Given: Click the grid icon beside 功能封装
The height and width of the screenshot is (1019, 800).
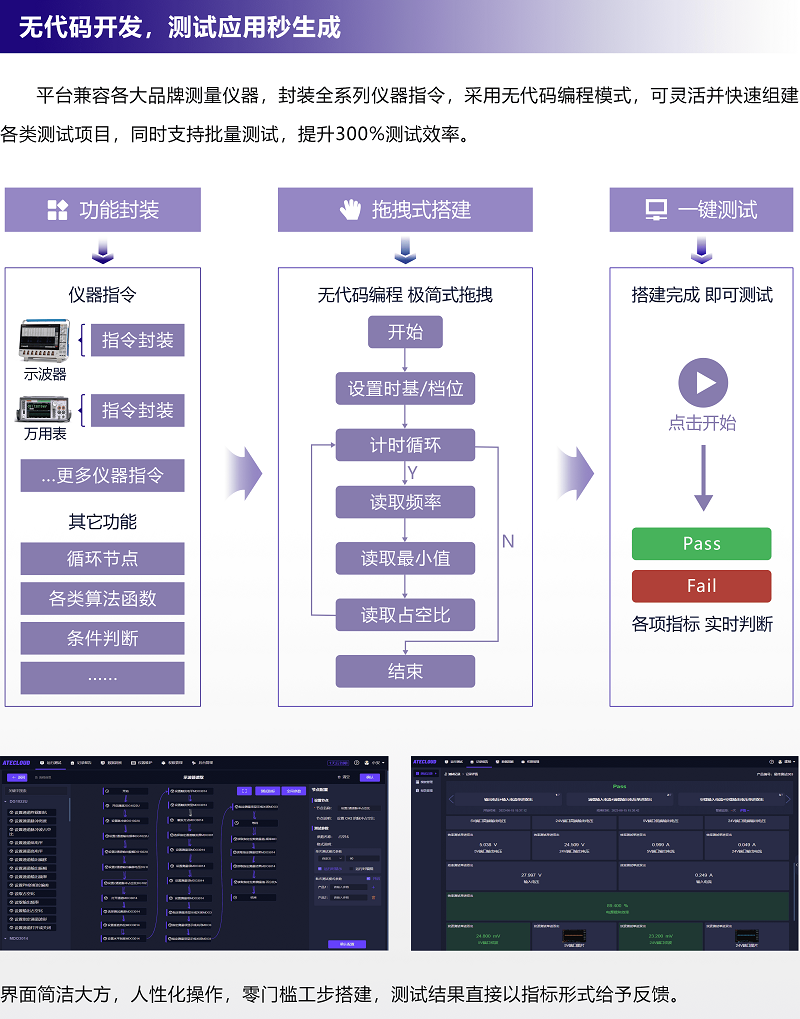Looking at the screenshot, I should coord(58,210).
